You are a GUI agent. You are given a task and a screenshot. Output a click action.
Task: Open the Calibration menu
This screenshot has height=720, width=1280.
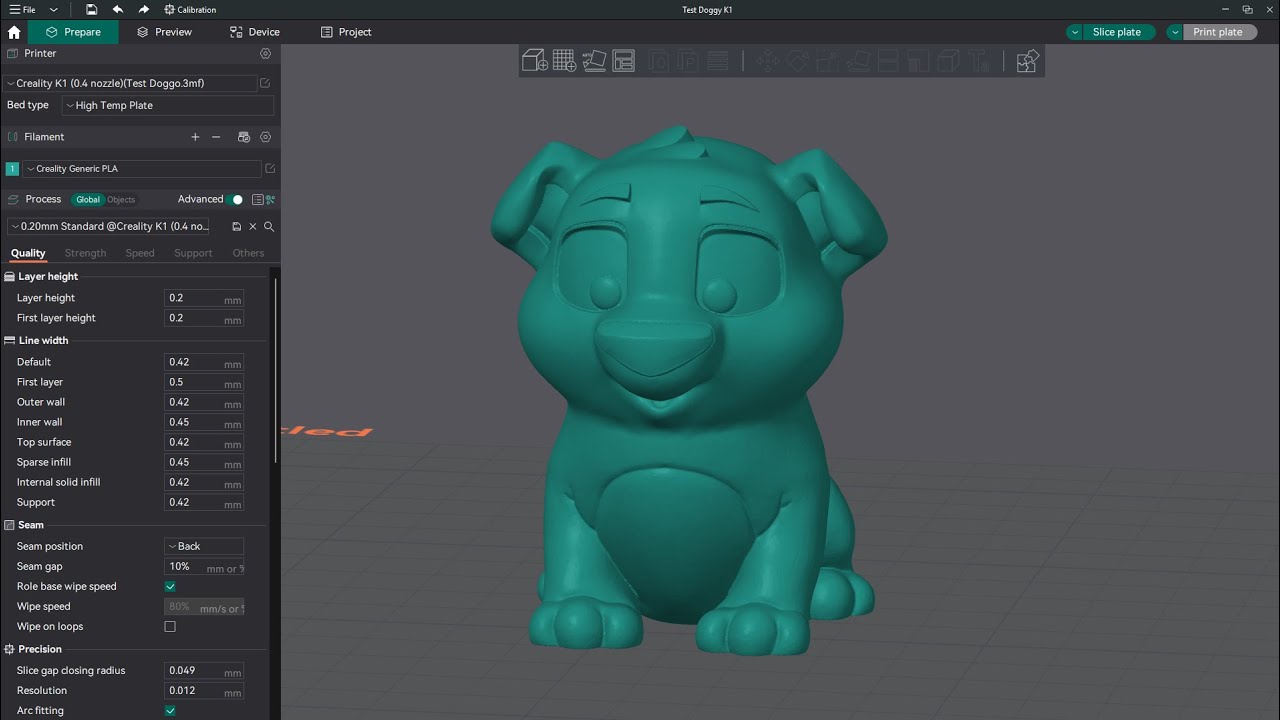[190, 9]
